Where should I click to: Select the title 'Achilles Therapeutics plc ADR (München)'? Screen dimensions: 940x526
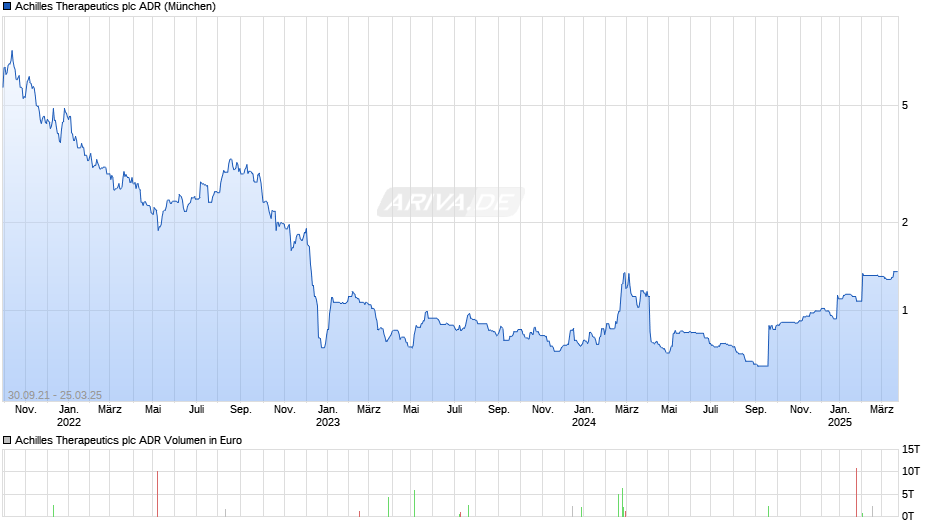tap(115, 6)
